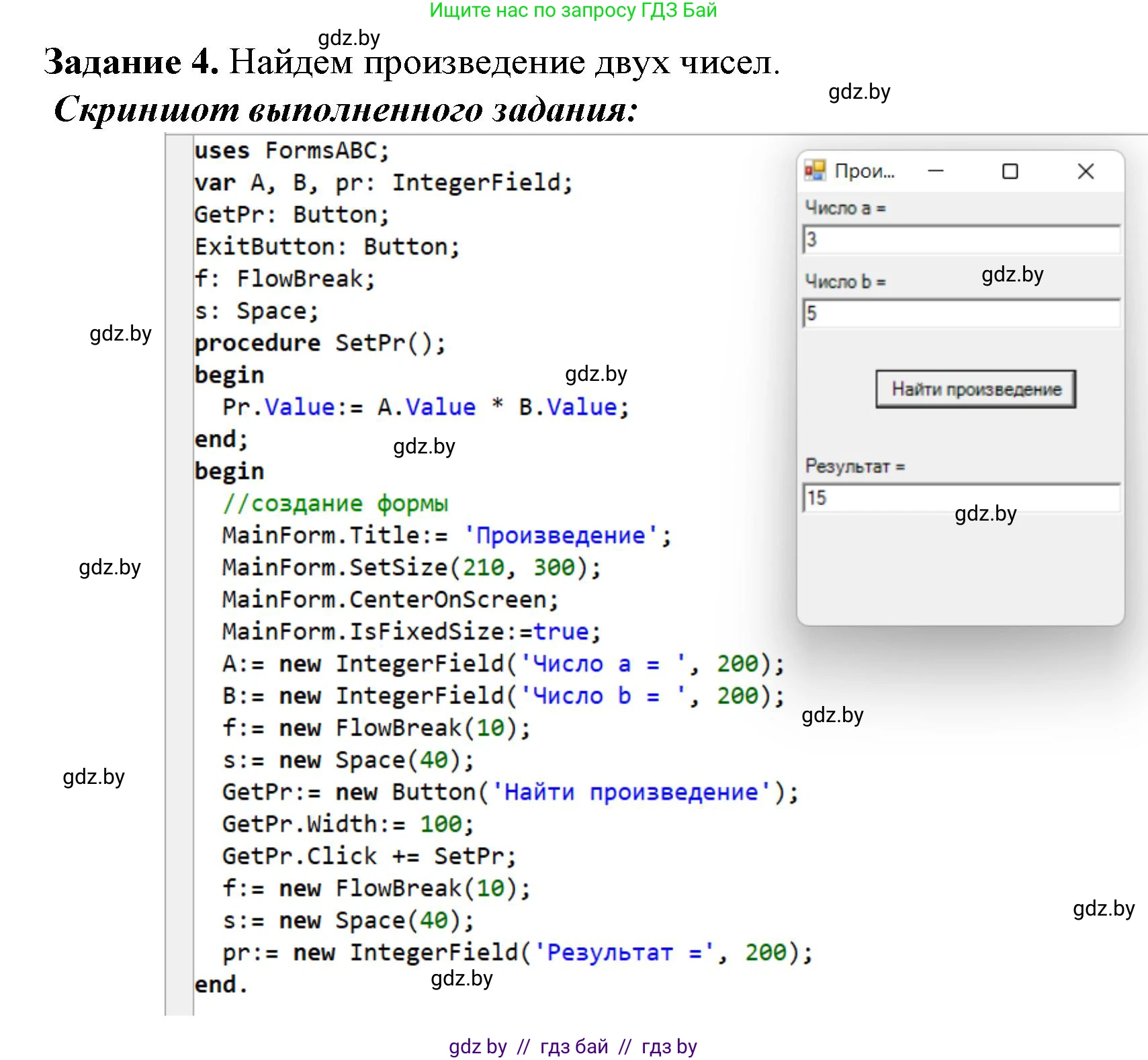Click the final 'end.' statement in code
1148x1060 pixels.
pos(220,985)
